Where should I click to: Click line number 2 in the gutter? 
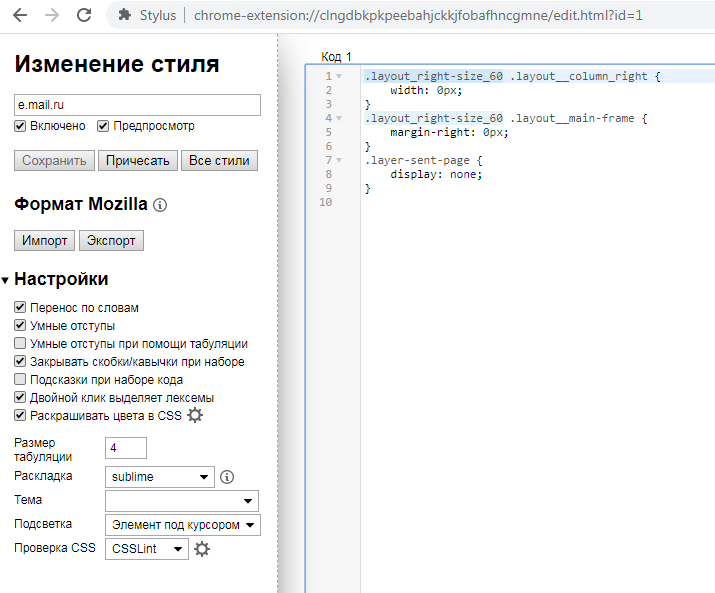coord(328,90)
